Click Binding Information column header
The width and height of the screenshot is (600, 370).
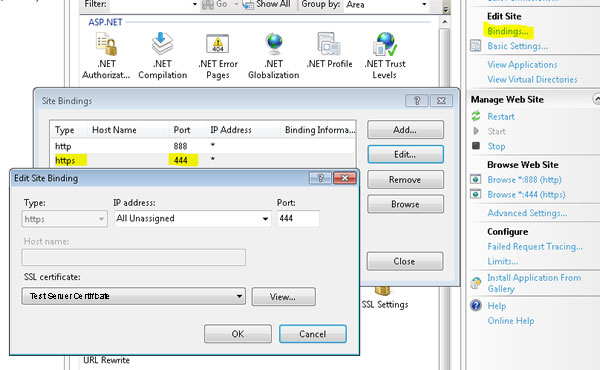coord(318,130)
